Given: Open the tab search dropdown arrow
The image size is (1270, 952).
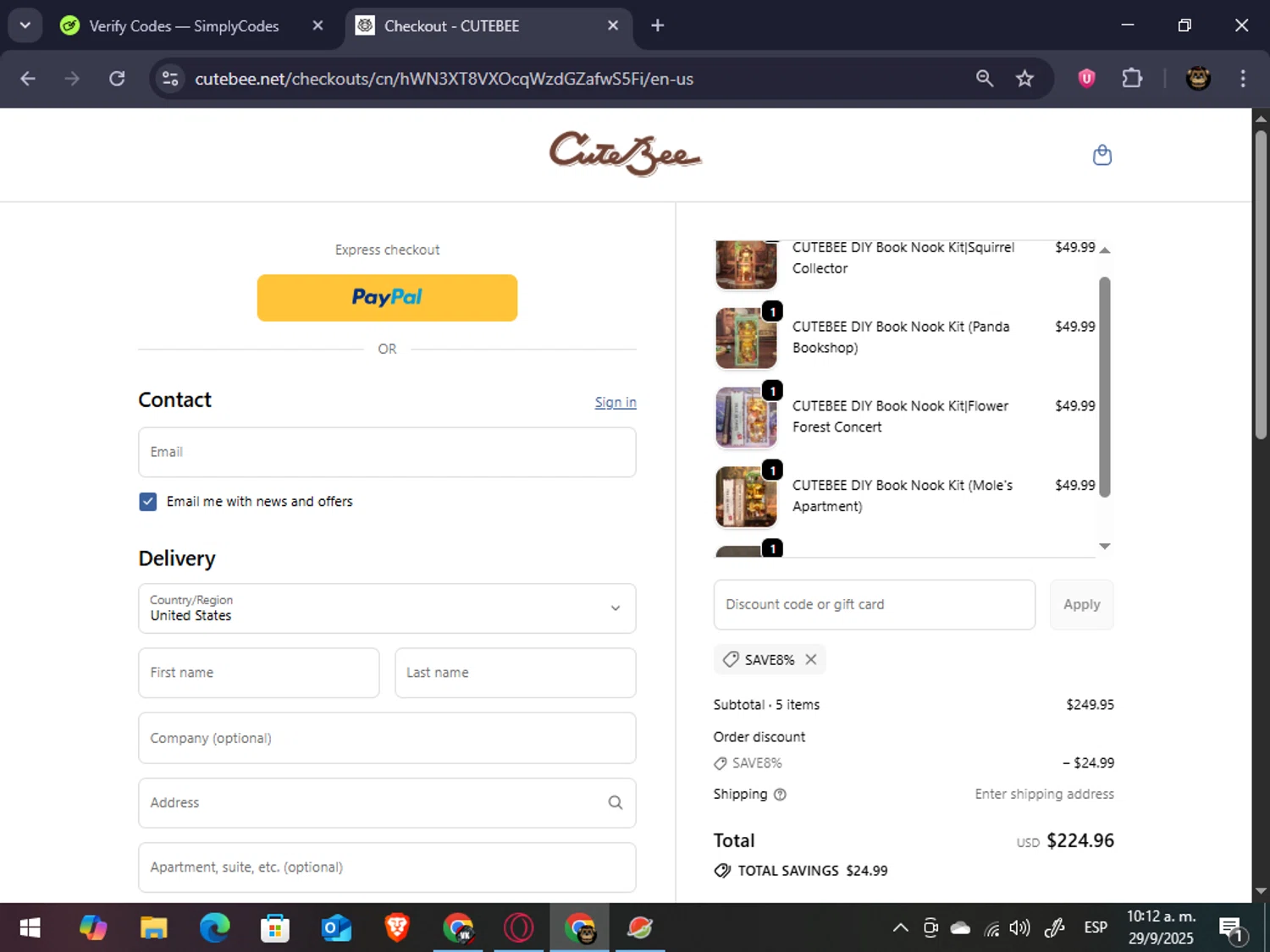Looking at the screenshot, I should point(25,25).
